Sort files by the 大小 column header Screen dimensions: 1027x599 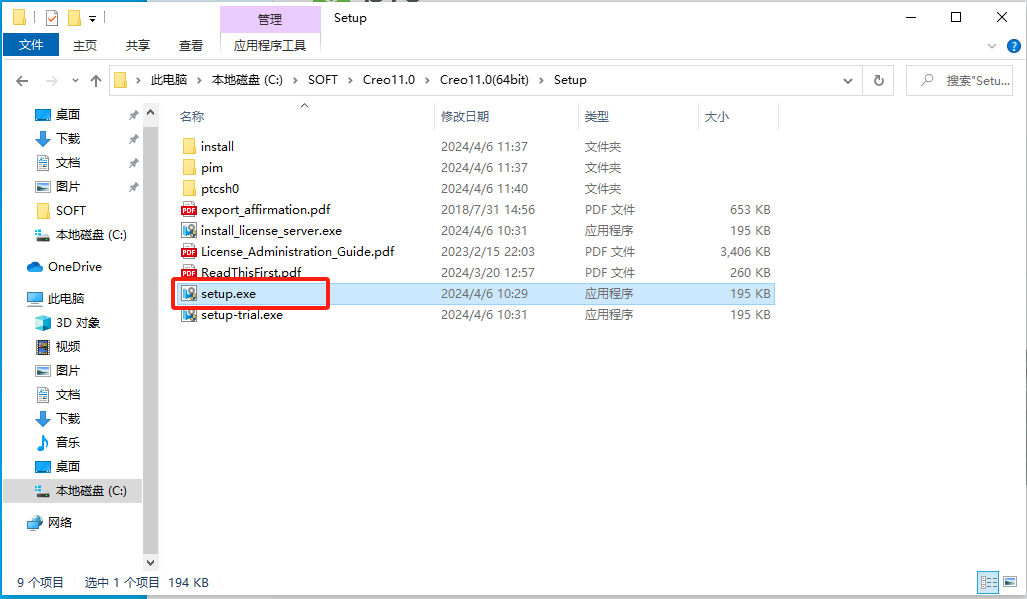pyautogui.click(x=717, y=117)
